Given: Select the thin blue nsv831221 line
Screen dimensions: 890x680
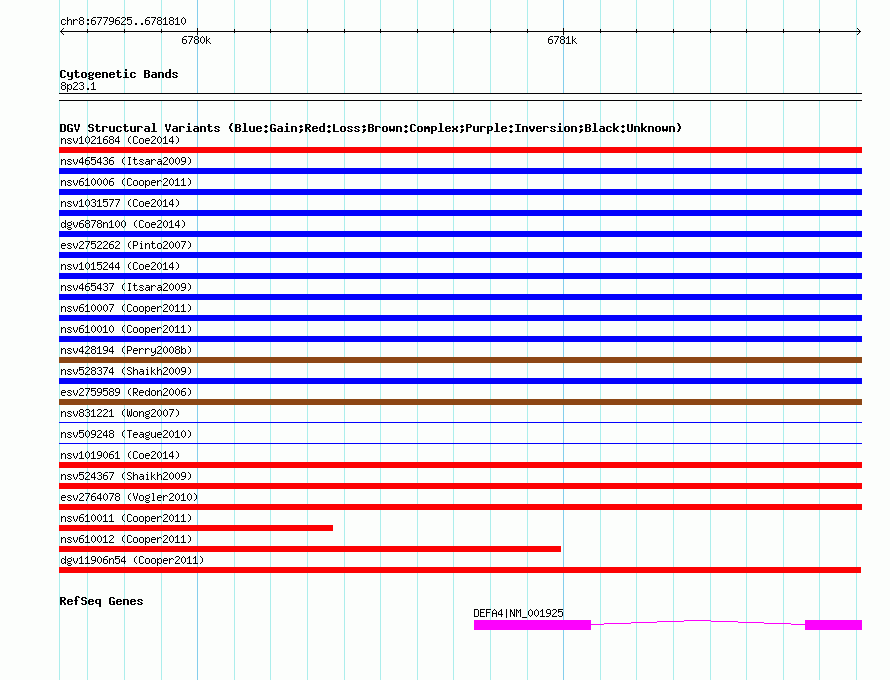Looking at the screenshot, I should click(460, 423).
